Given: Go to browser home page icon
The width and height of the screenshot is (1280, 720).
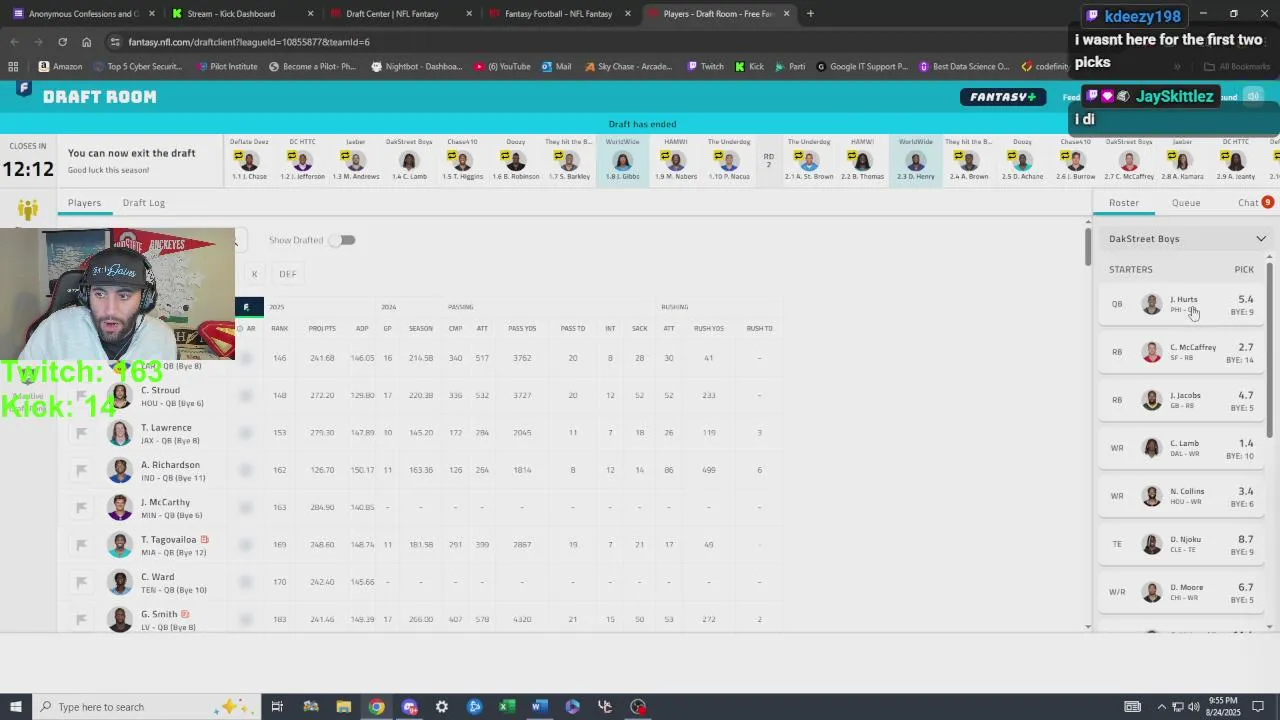Looking at the screenshot, I should pos(87,42).
